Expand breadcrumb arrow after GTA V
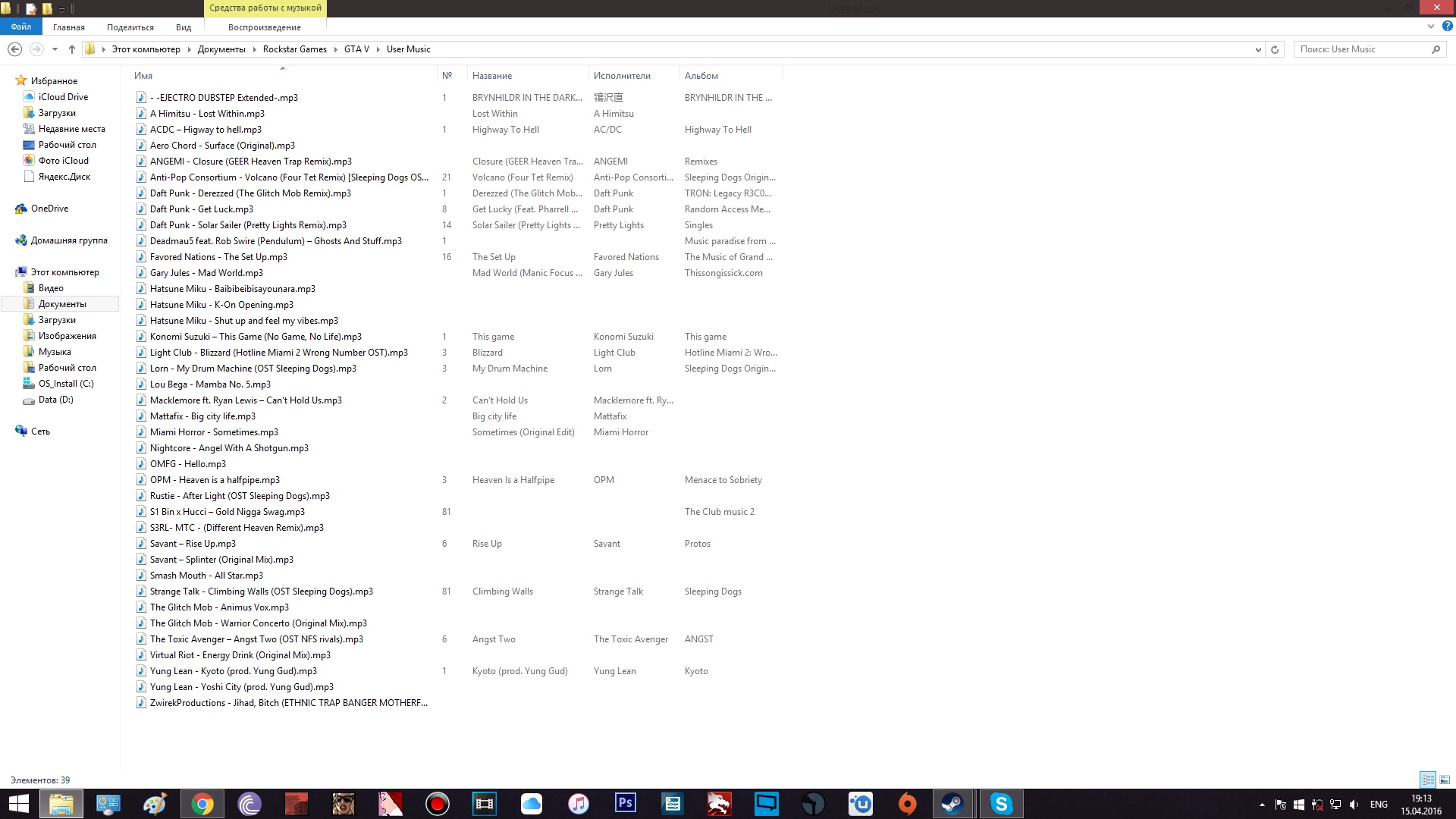This screenshot has width=1456, height=819. [x=377, y=49]
